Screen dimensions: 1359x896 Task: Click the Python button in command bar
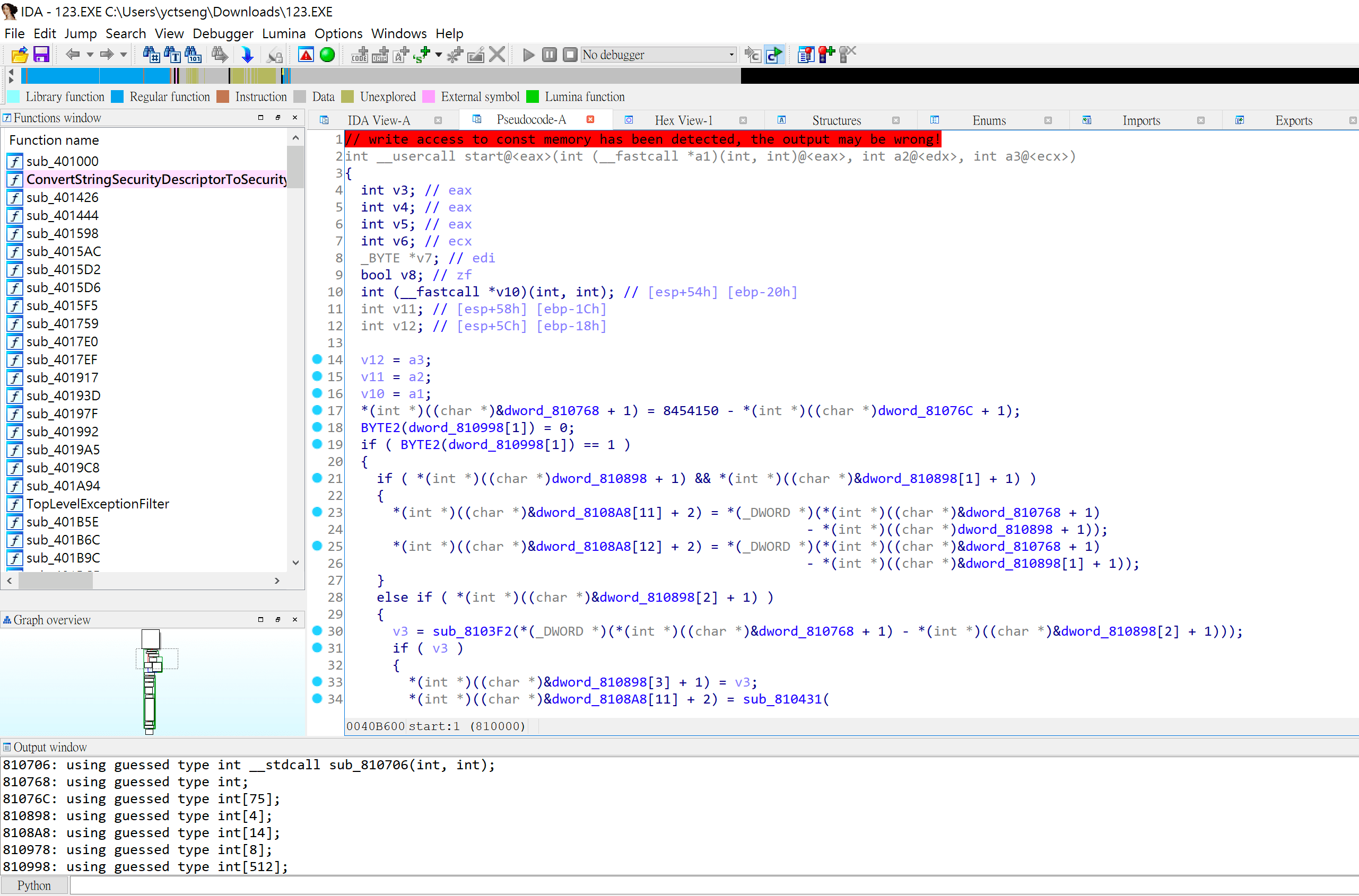pyautogui.click(x=34, y=885)
